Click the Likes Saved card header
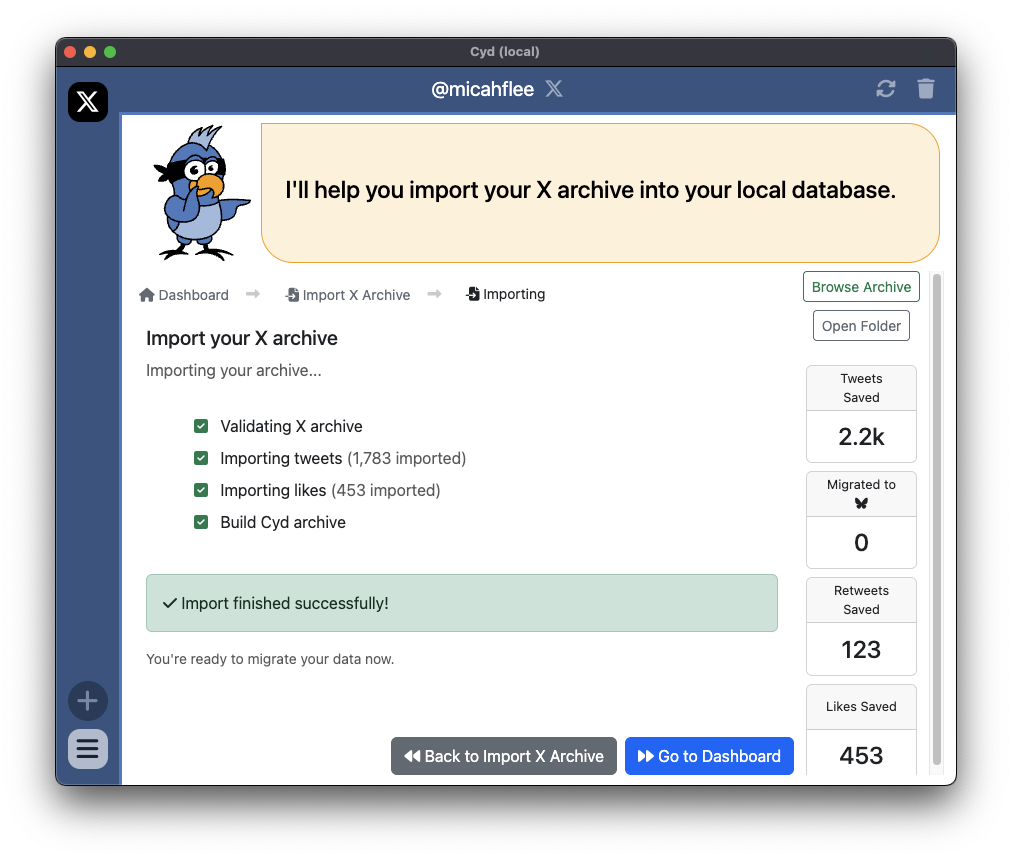Viewport: 1012px width, 859px height. coord(861,707)
